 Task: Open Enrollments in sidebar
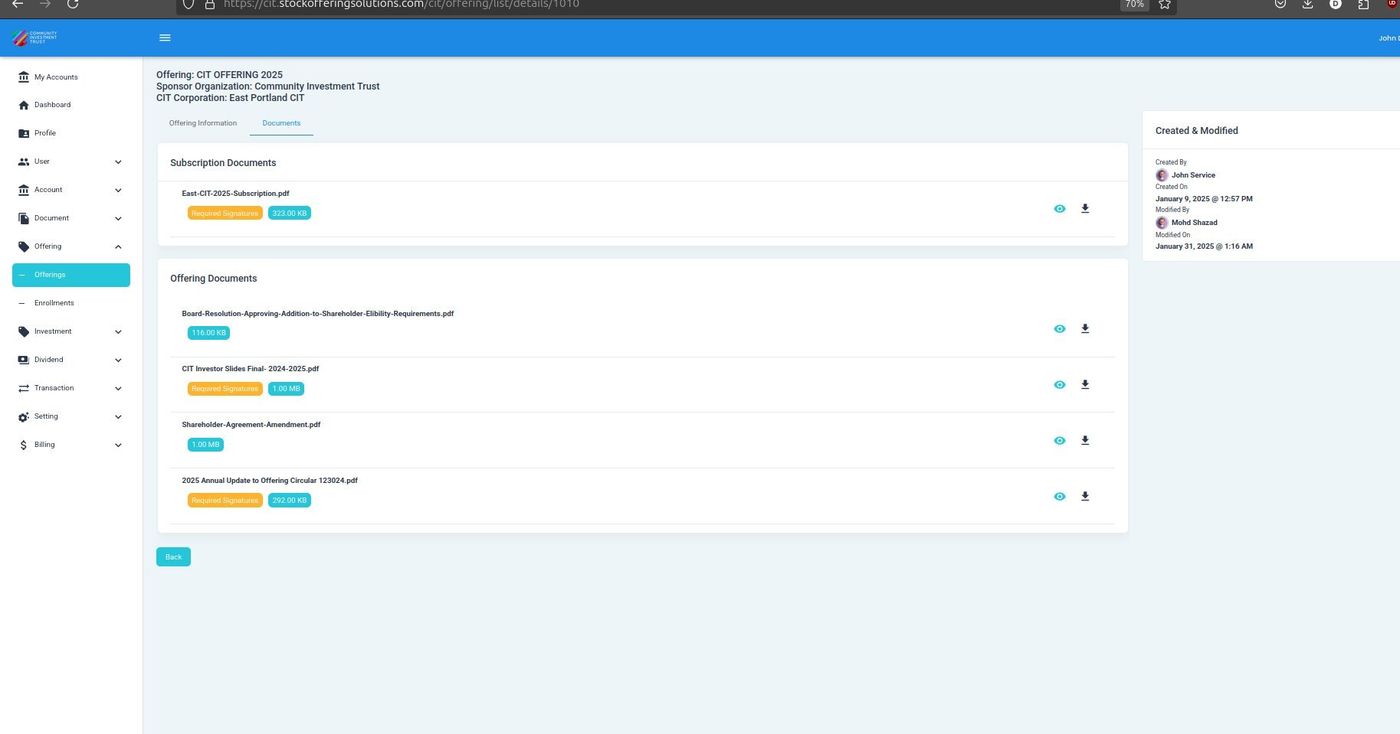point(54,303)
